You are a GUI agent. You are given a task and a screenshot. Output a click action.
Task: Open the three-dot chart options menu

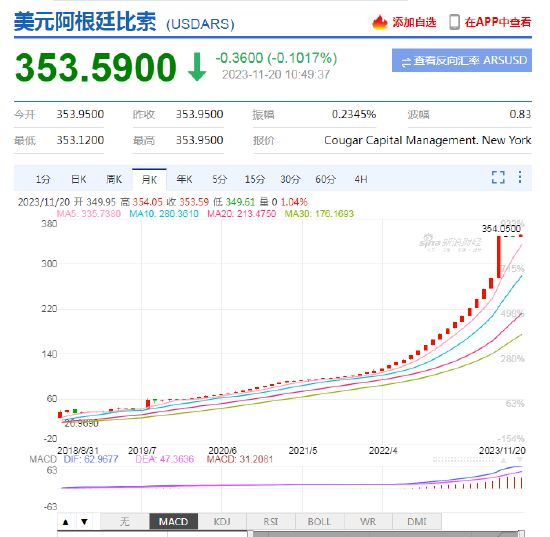pos(520,177)
